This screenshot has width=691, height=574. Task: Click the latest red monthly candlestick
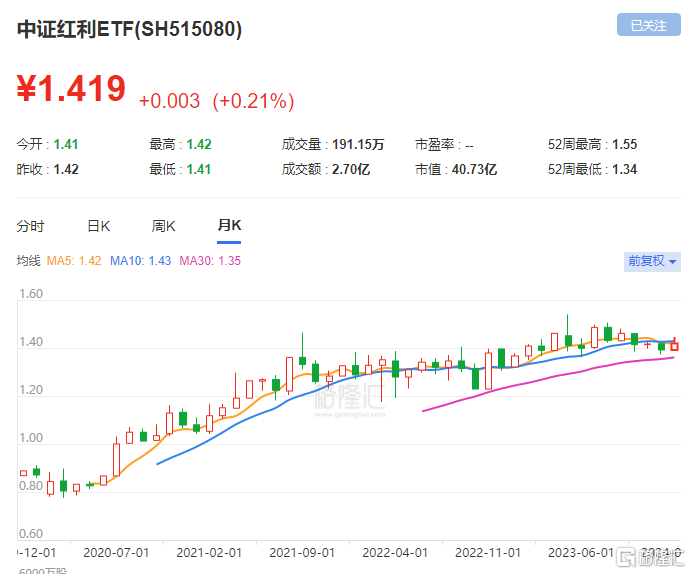674,346
